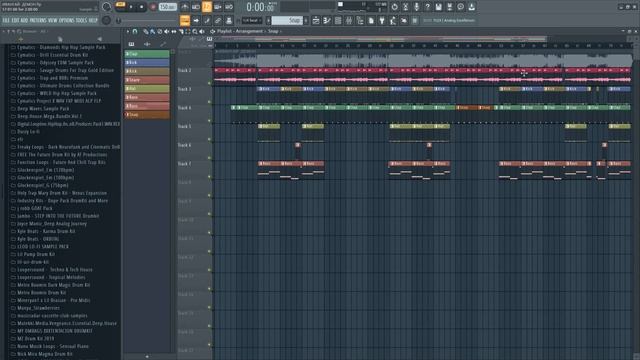Click the song position slider
The image size is (640, 360).
tap(148, 20)
